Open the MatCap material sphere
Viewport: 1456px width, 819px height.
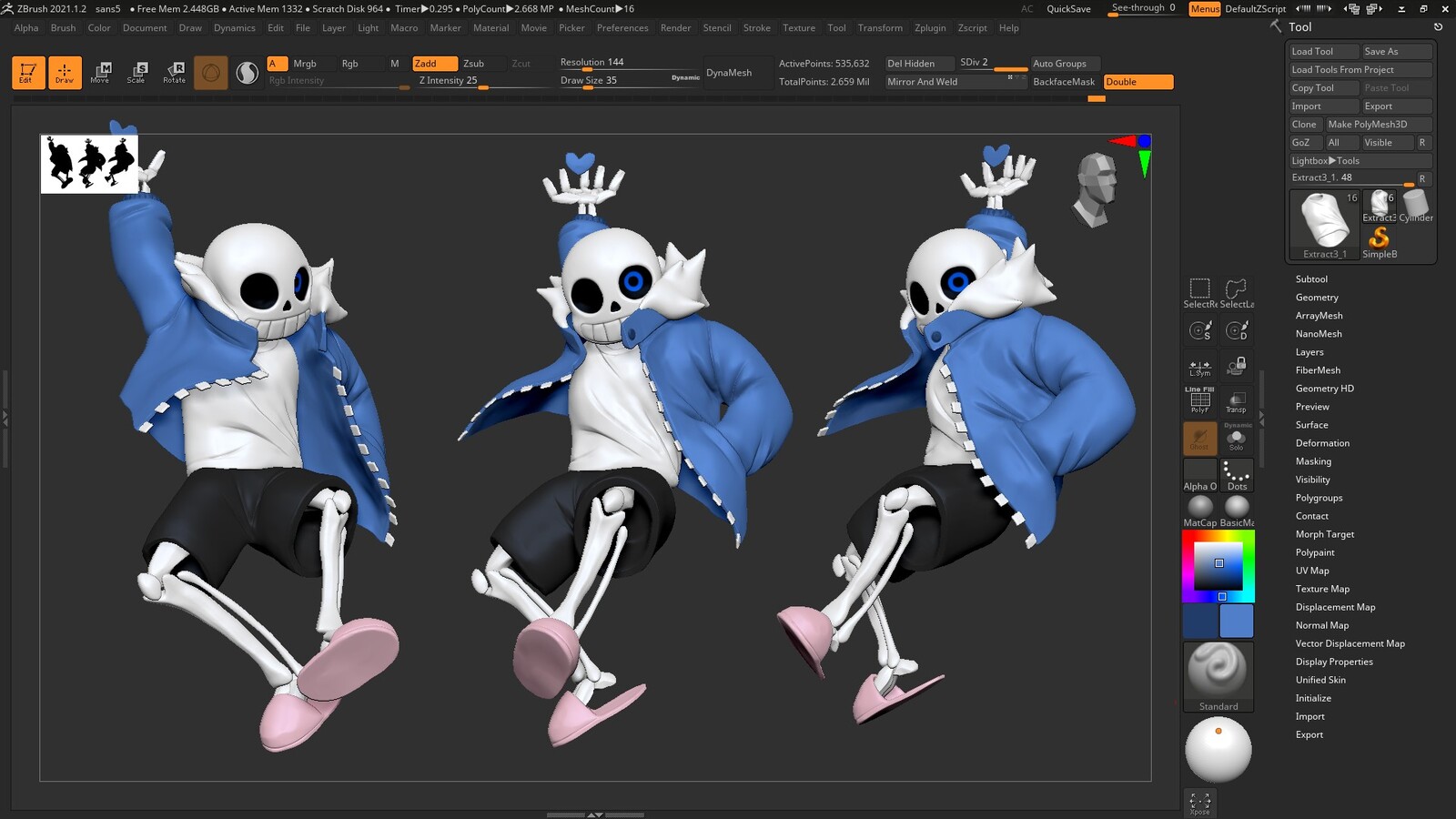[1200, 511]
